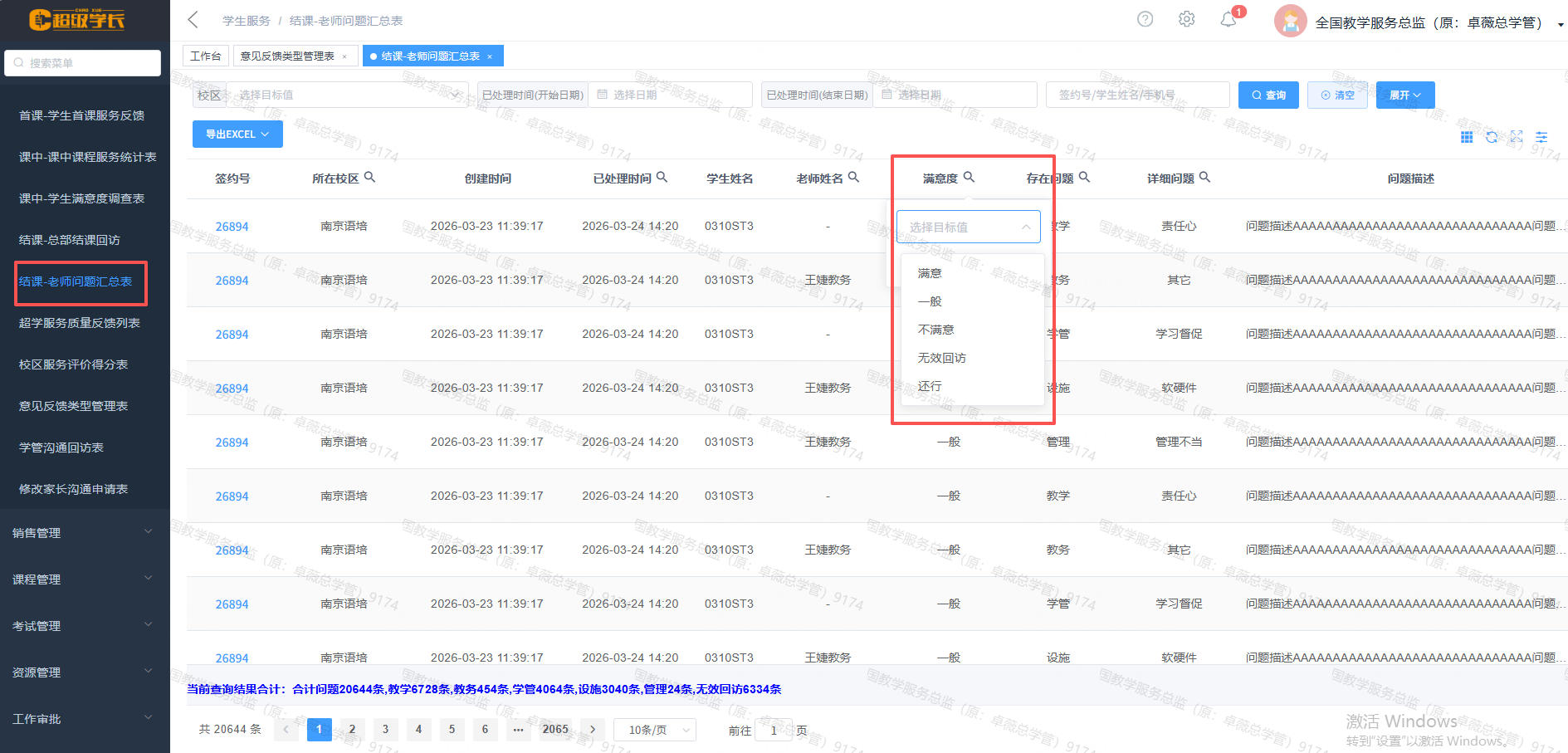1568x753 pixels.
Task: Switch to the 工作台 tab
Action: [x=205, y=56]
